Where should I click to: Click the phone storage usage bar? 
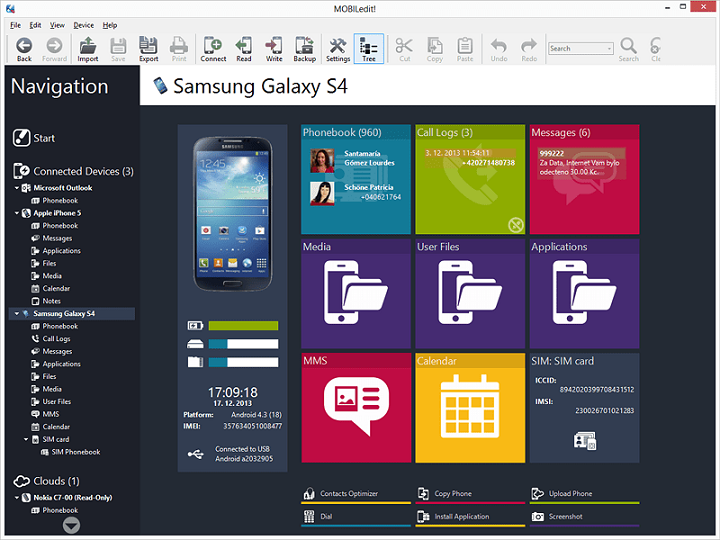click(x=243, y=344)
